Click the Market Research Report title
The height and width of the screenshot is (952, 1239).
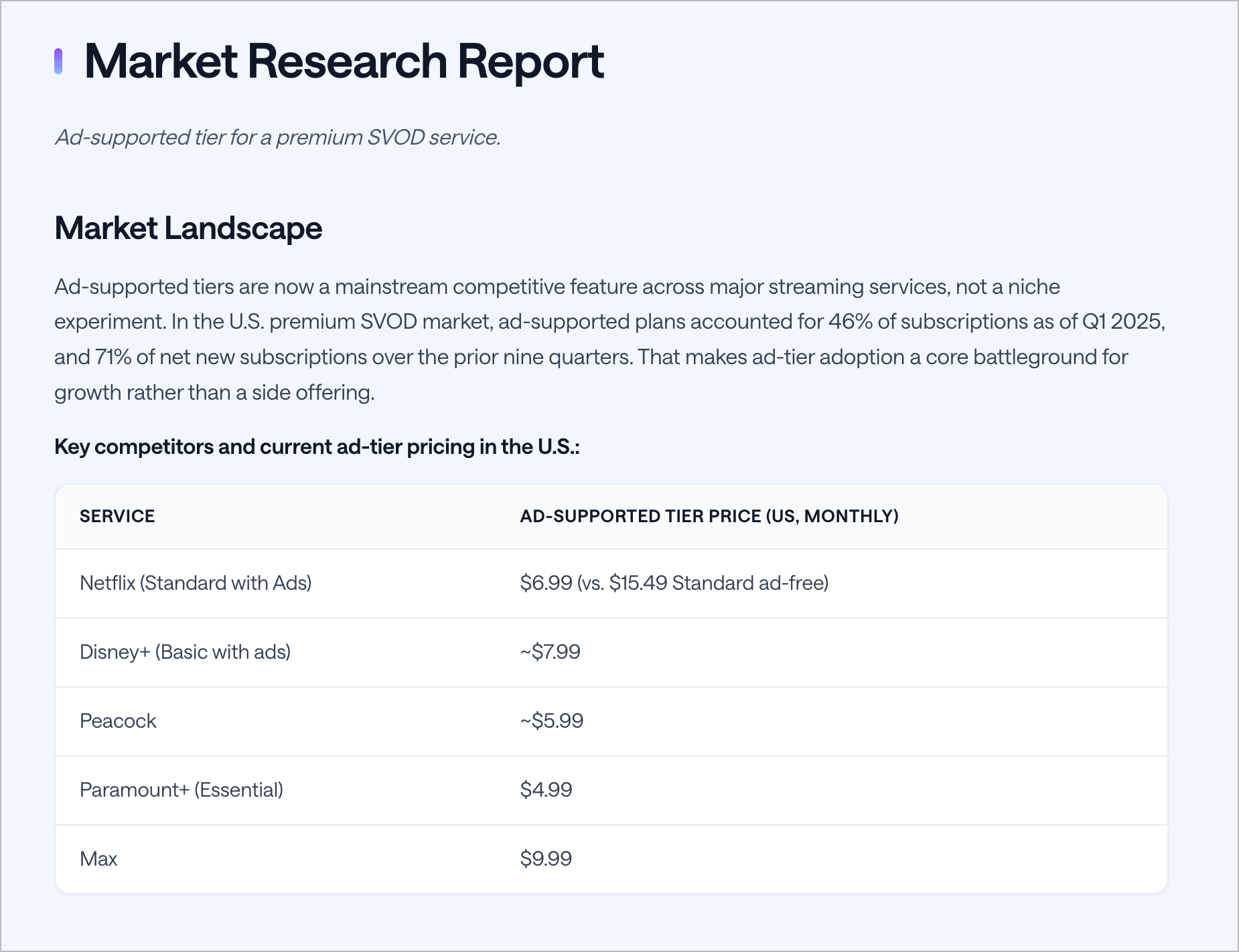click(x=344, y=62)
